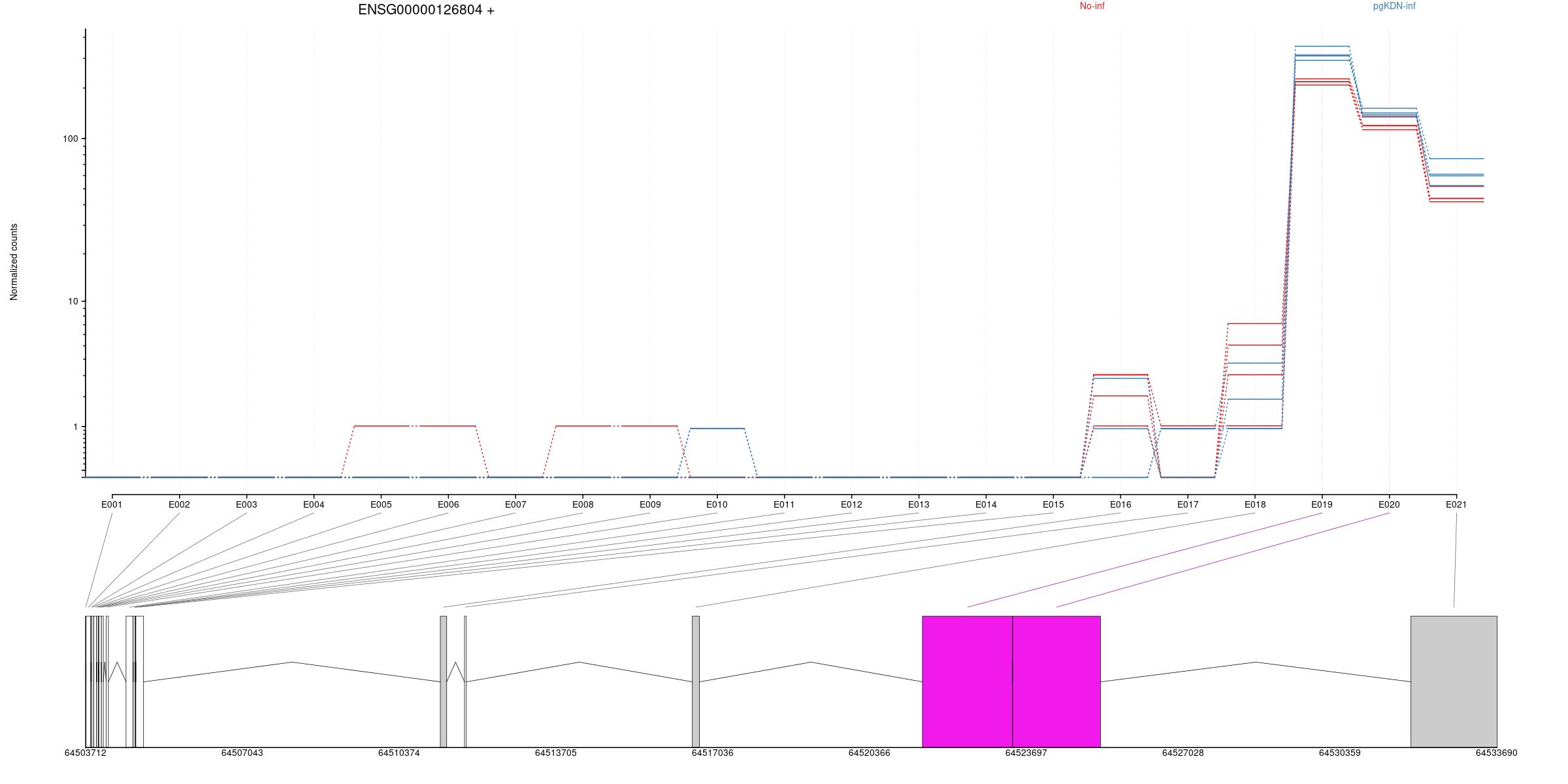Click the 100 y-axis tick label
The width and height of the screenshot is (1568, 784).
pyautogui.click(x=70, y=139)
